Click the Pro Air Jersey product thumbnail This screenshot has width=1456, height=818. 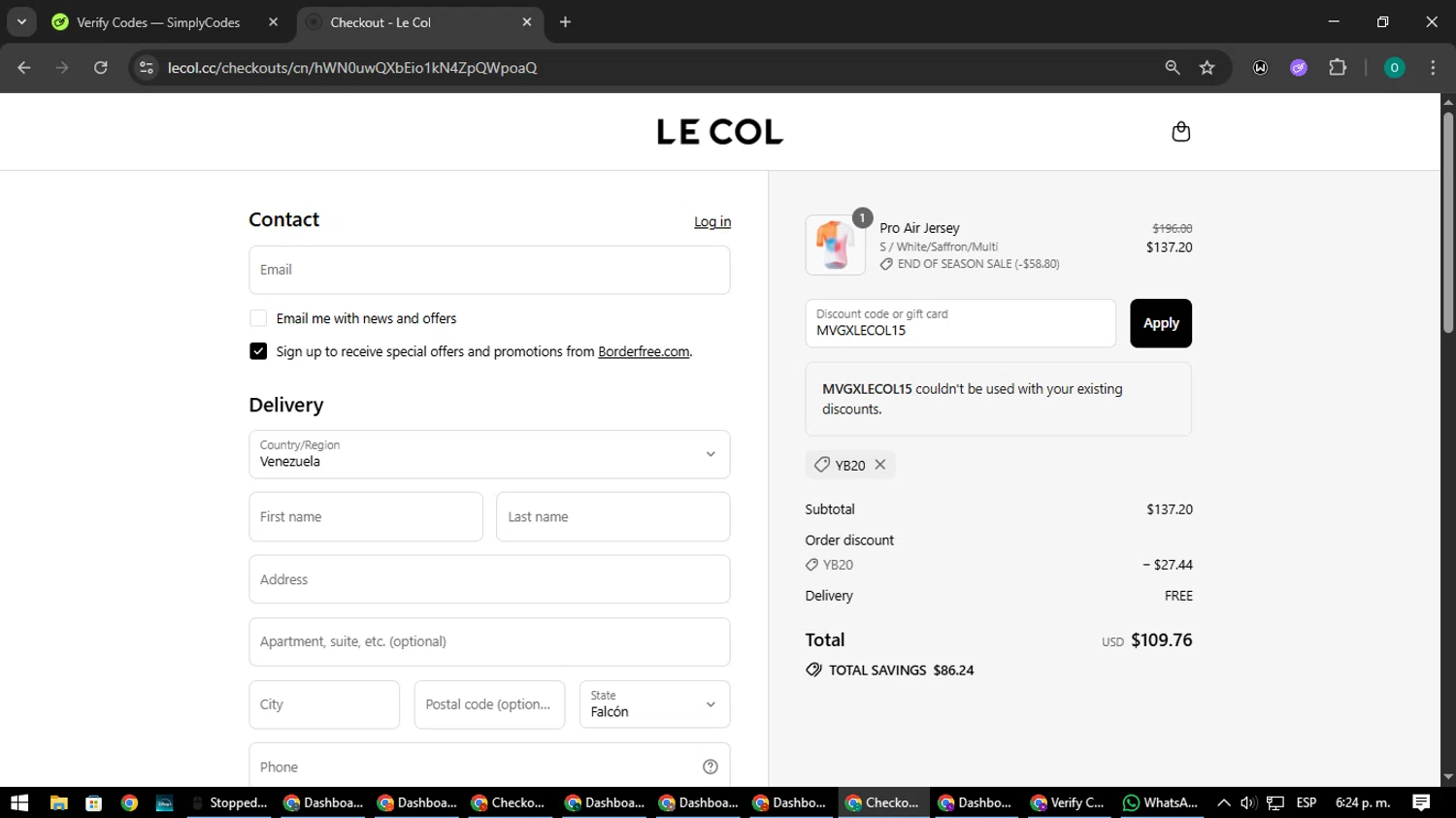tap(835, 245)
